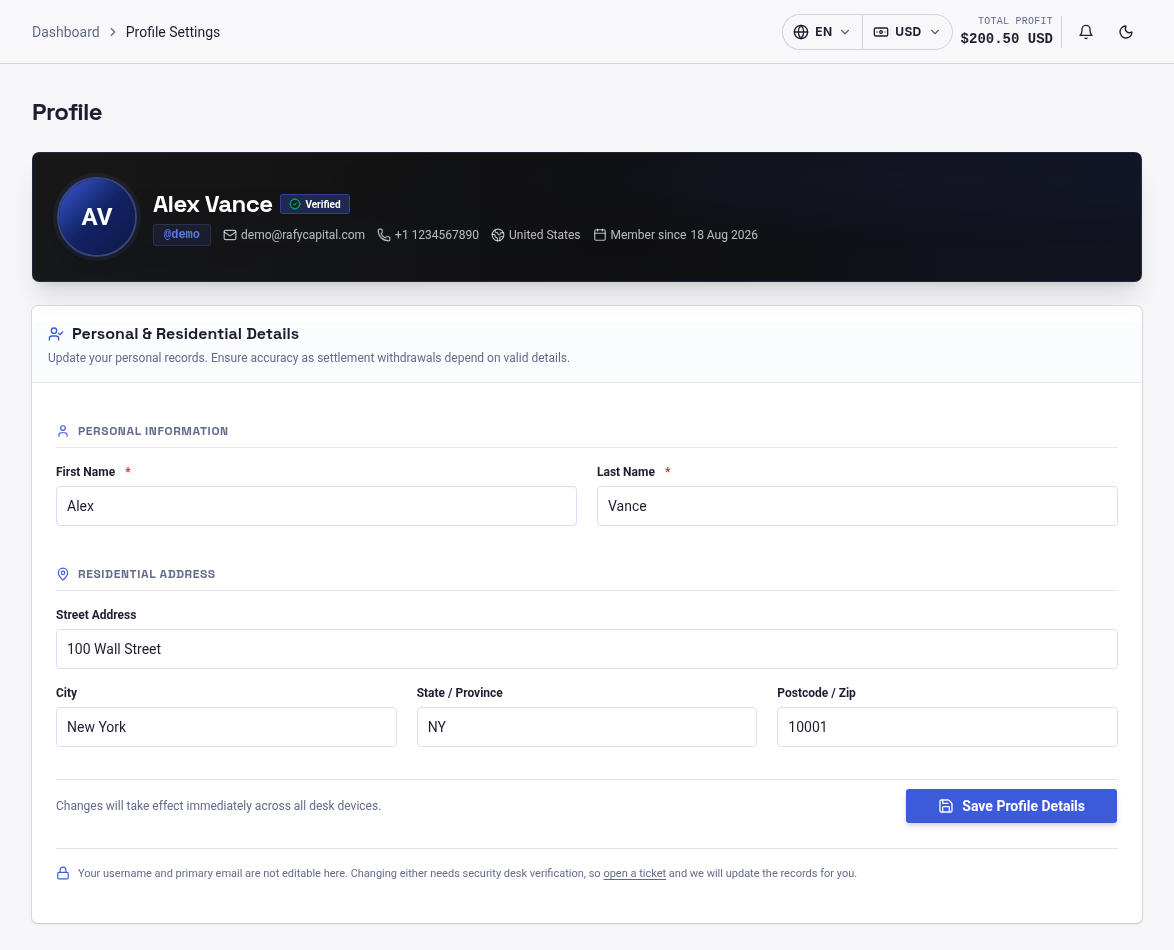The height and width of the screenshot is (950, 1174).
Task: Click the Personal & Residential Details icon
Action: point(55,334)
